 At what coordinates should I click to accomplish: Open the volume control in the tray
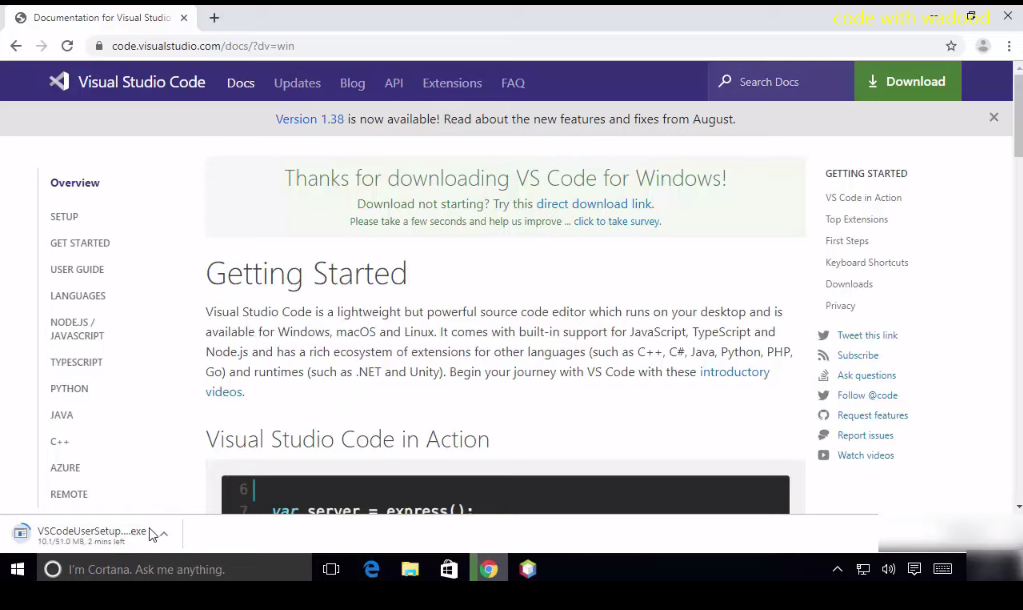(888, 570)
